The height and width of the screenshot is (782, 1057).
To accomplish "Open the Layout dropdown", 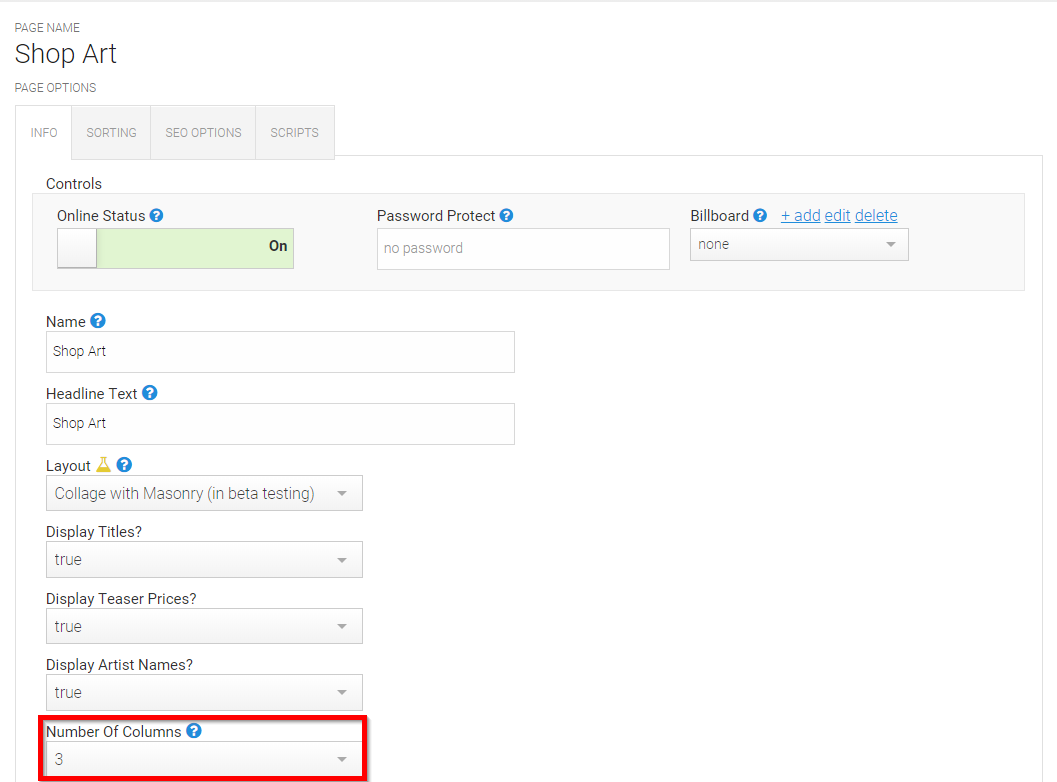I will 204,493.
